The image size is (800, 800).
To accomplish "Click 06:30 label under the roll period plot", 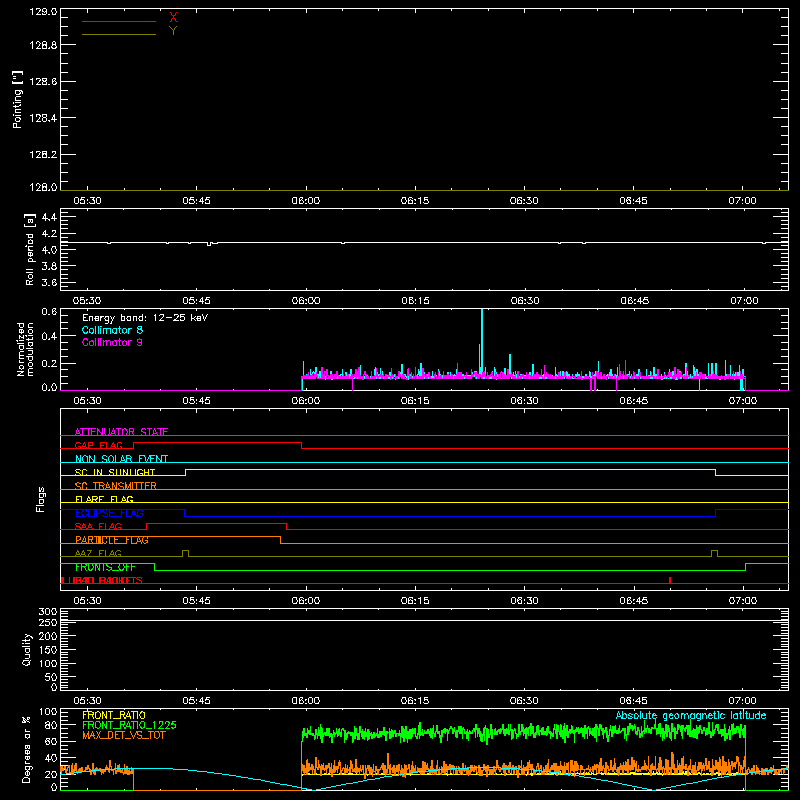I will tap(524, 301).
